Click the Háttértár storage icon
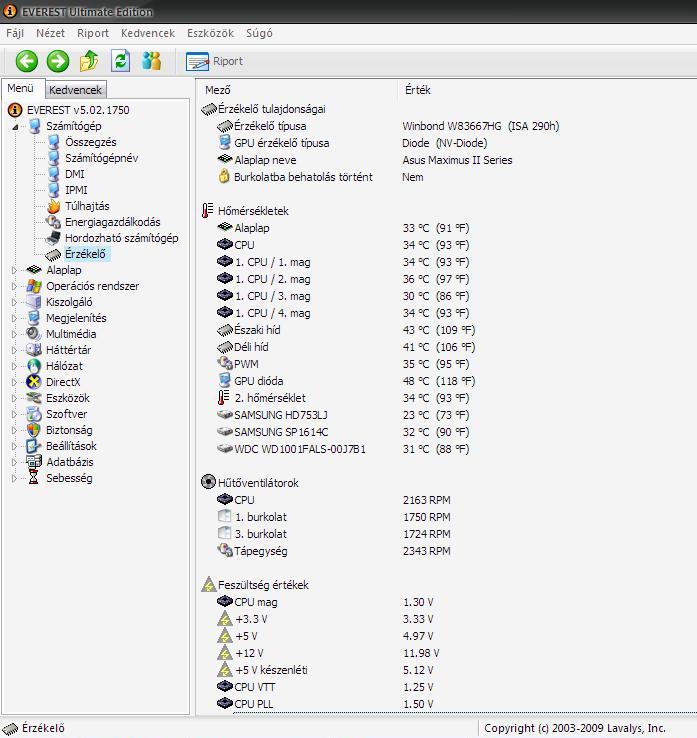 click(34, 350)
